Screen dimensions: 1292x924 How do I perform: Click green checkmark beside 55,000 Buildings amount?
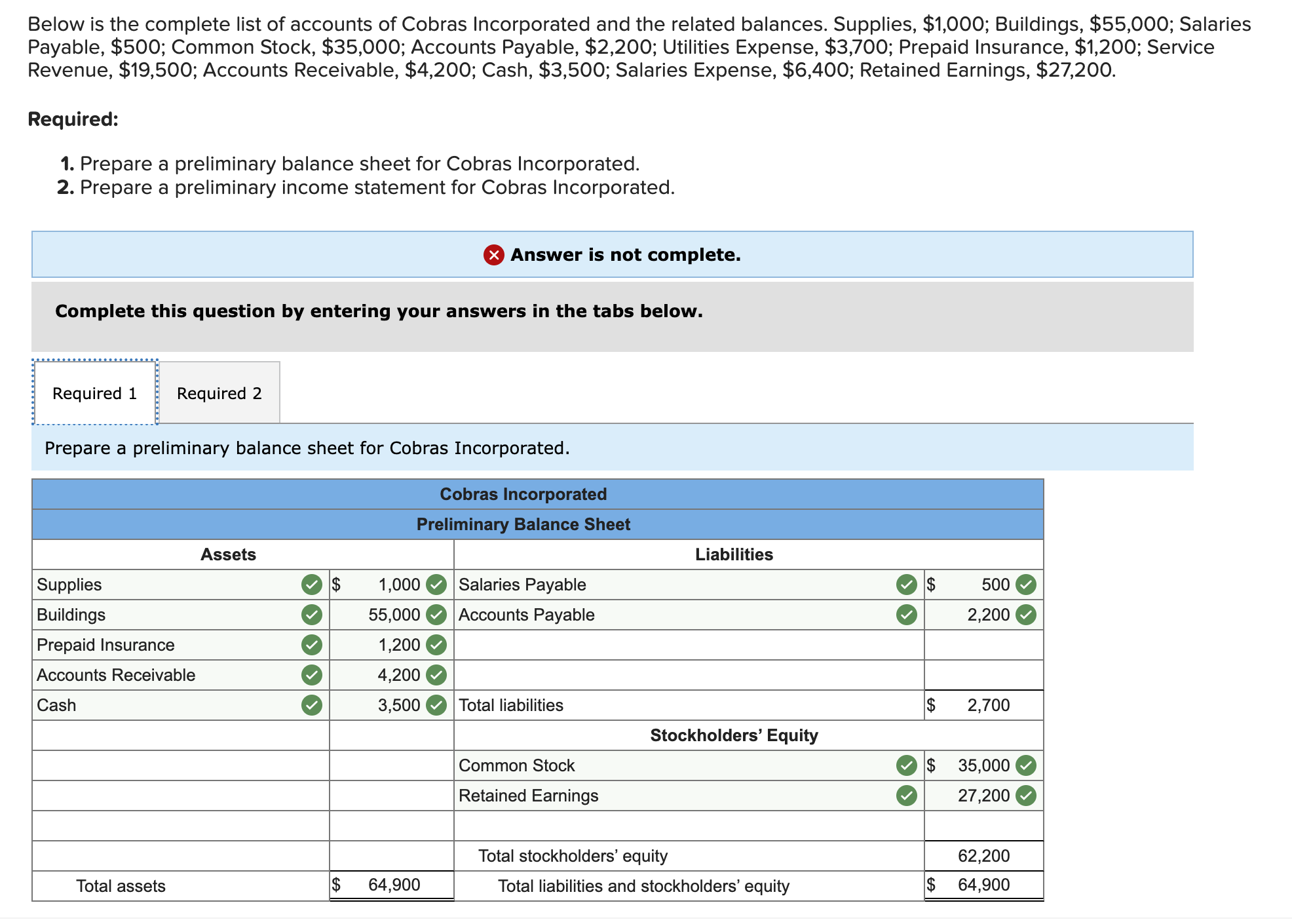tap(436, 615)
